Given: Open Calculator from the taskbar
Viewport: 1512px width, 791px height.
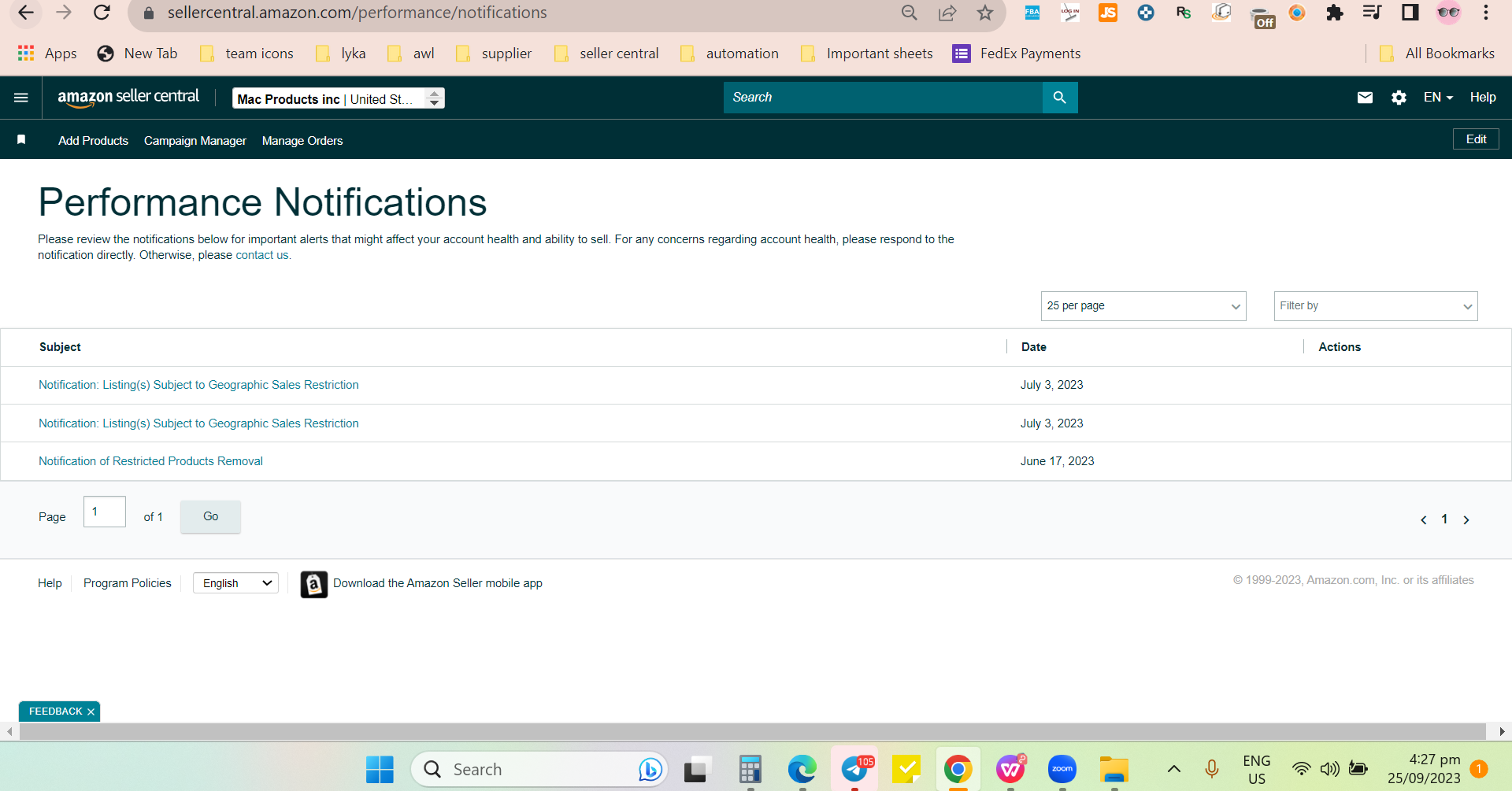Looking at the screenshot, I should pyautogui.click(x=750, y=770).
